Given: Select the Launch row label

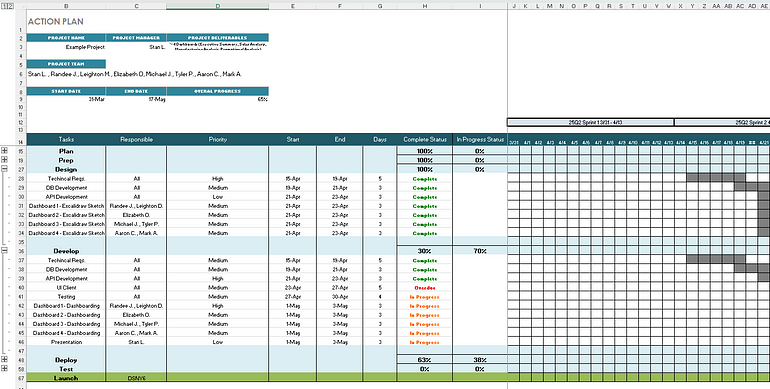Looking at the screenshot, I should (66, 378).
